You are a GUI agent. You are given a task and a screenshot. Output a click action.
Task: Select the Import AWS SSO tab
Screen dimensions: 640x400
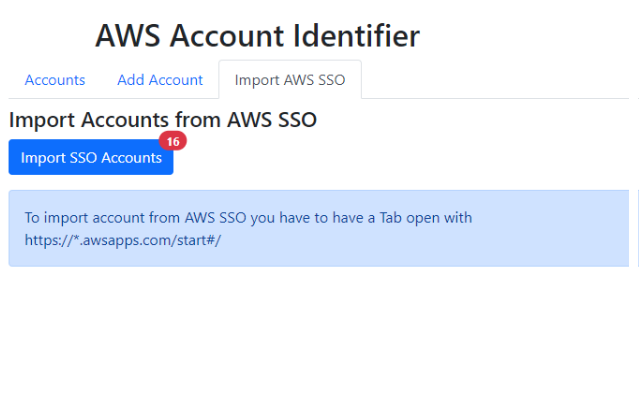click(x=290, y=80)
